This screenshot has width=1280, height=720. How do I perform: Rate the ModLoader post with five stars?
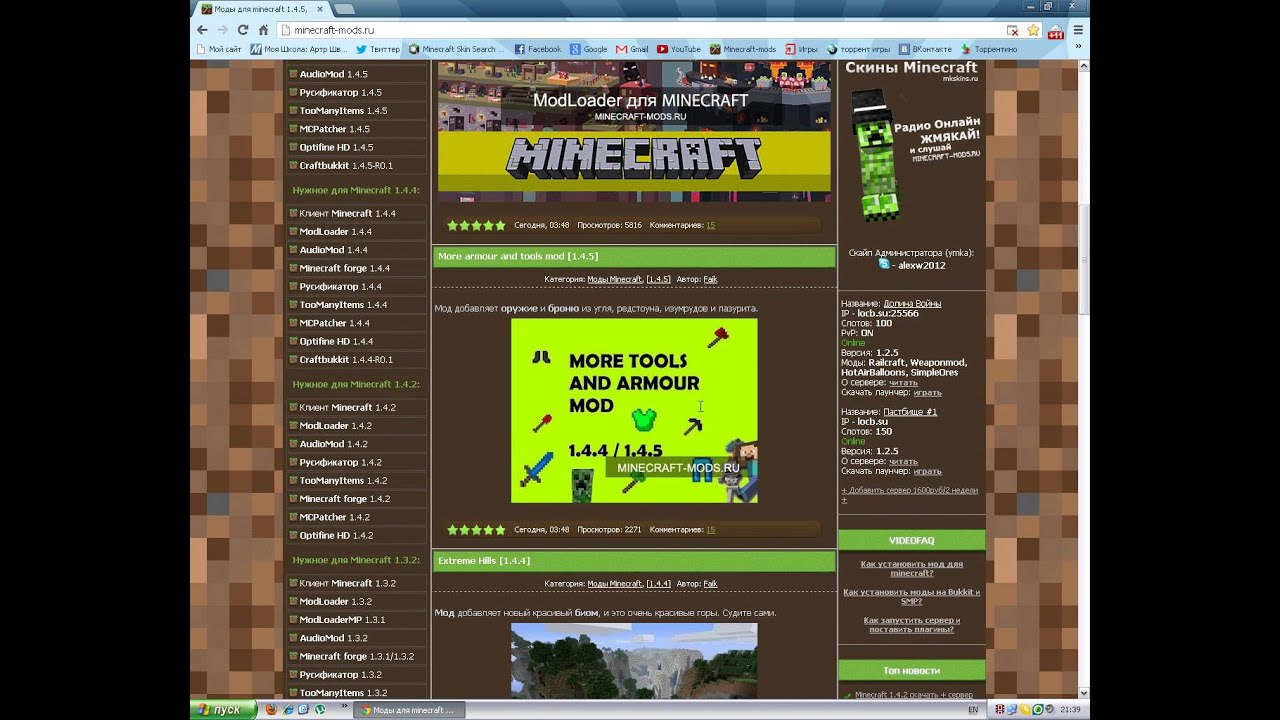pos(476,226)
